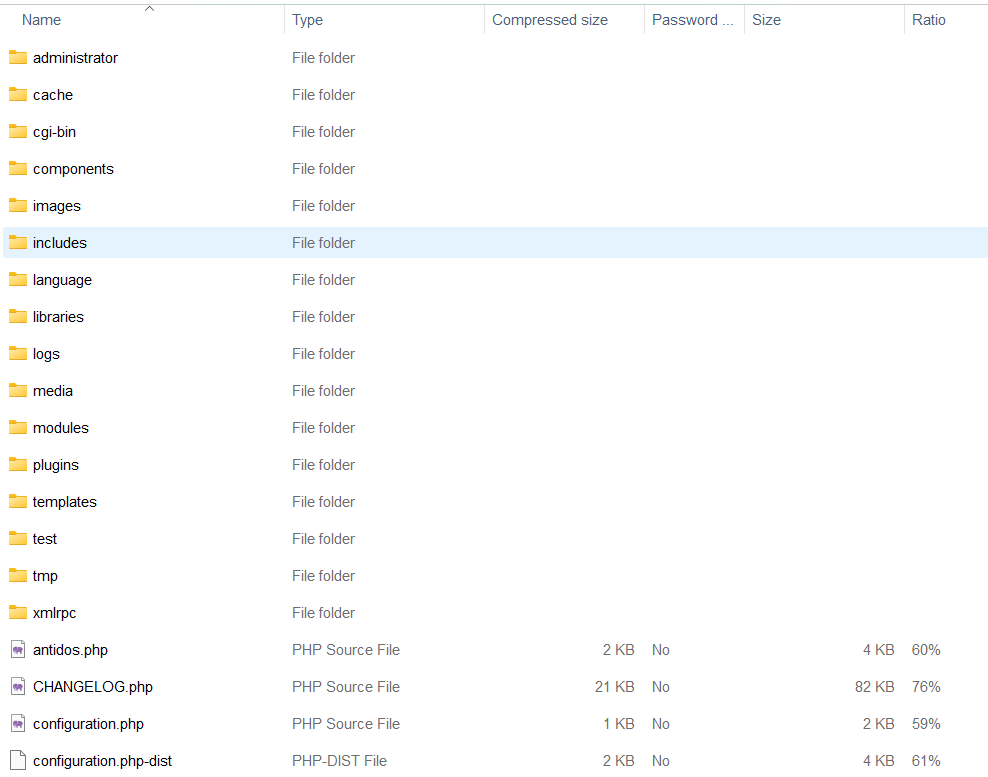Click File folder type of includes row
The image size is (988, 777).
323,243
